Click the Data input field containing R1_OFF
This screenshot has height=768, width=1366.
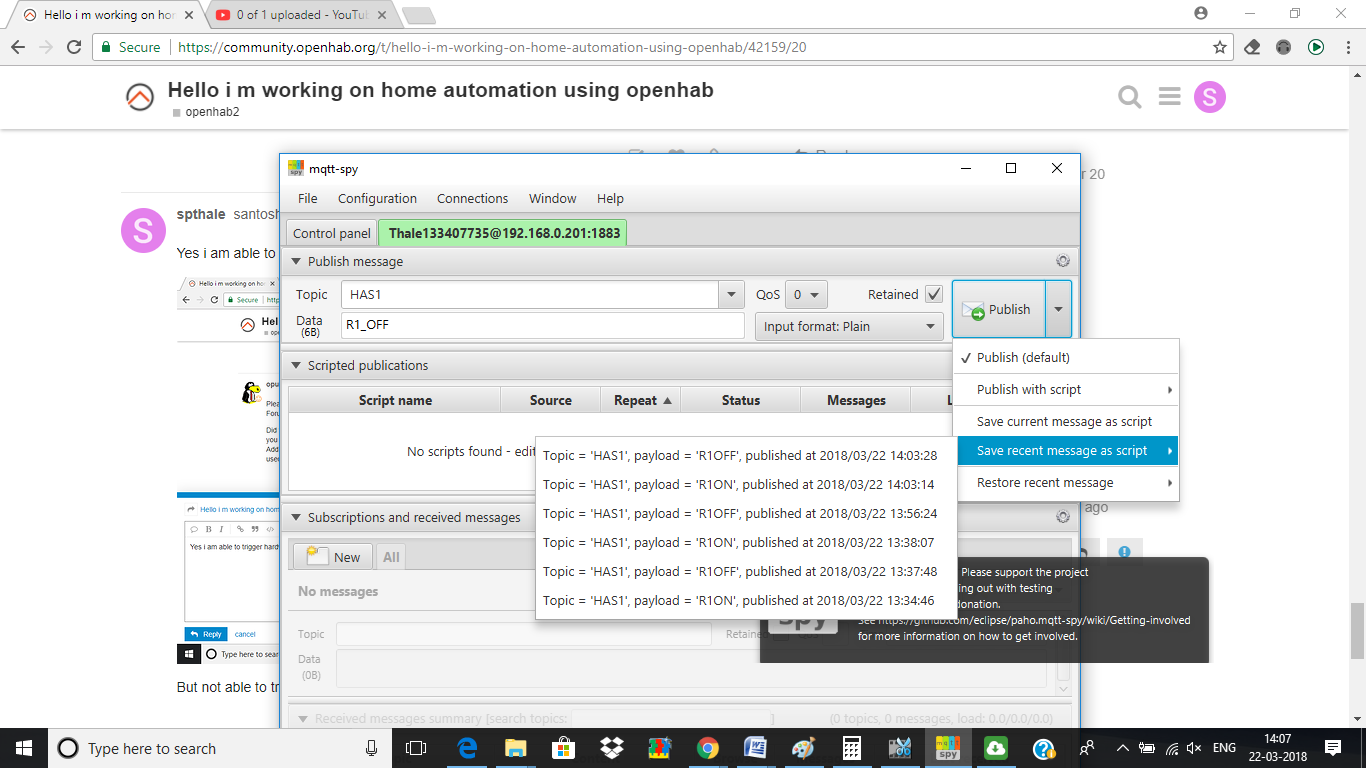click(542, 326)
